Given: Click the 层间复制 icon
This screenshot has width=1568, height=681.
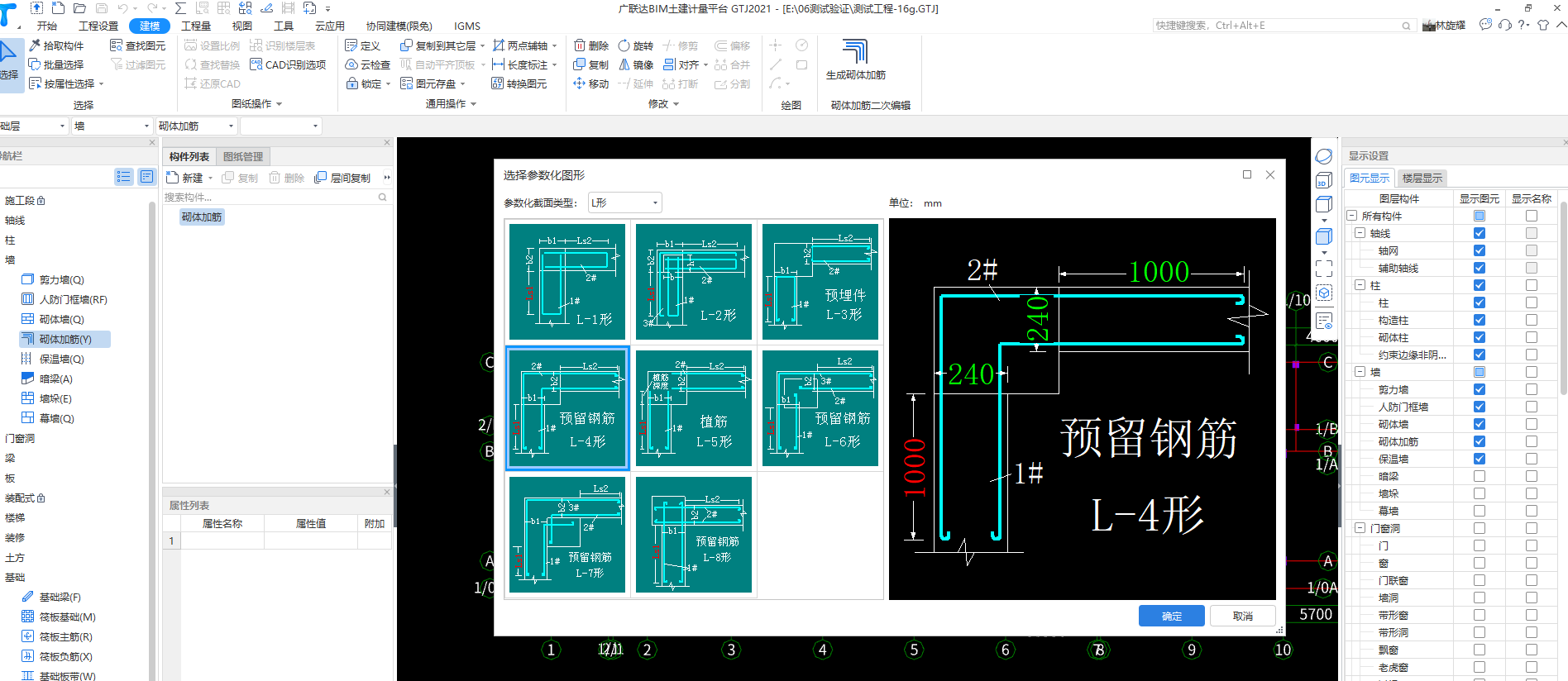Looking at the screenshot, I should 321,178.
